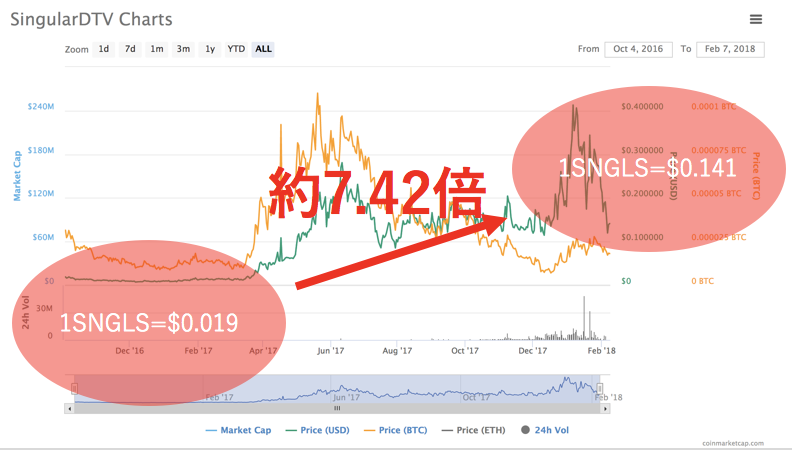Toggle Market Cap series in legend

238,430
